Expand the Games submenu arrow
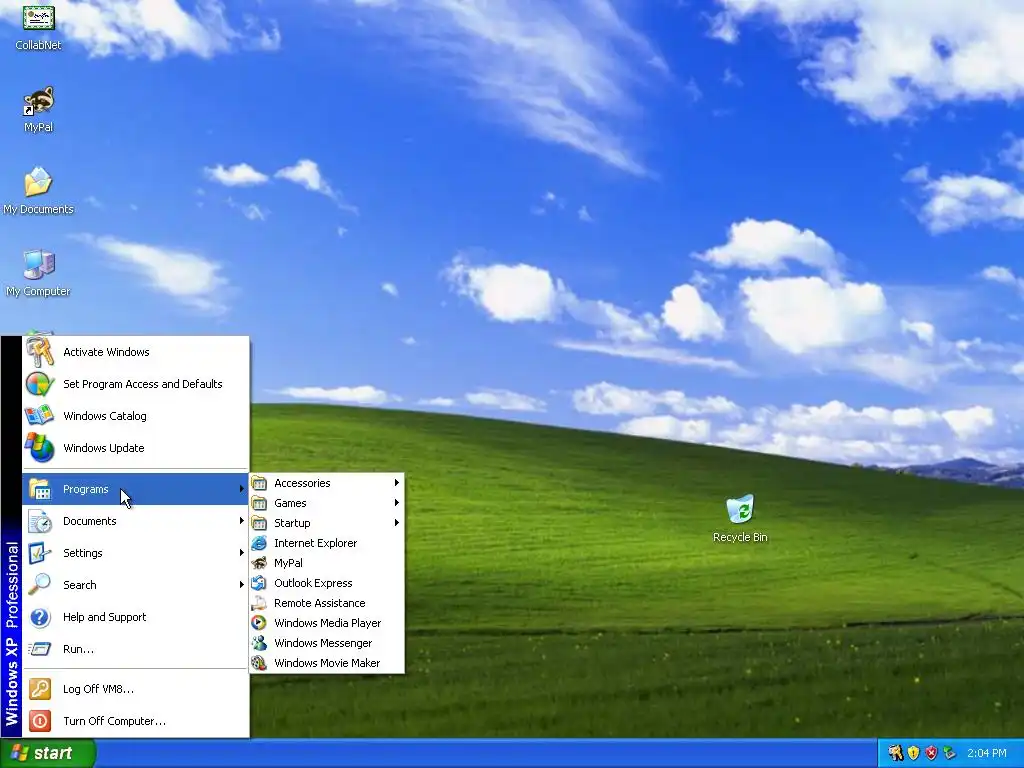 point(396,503)
